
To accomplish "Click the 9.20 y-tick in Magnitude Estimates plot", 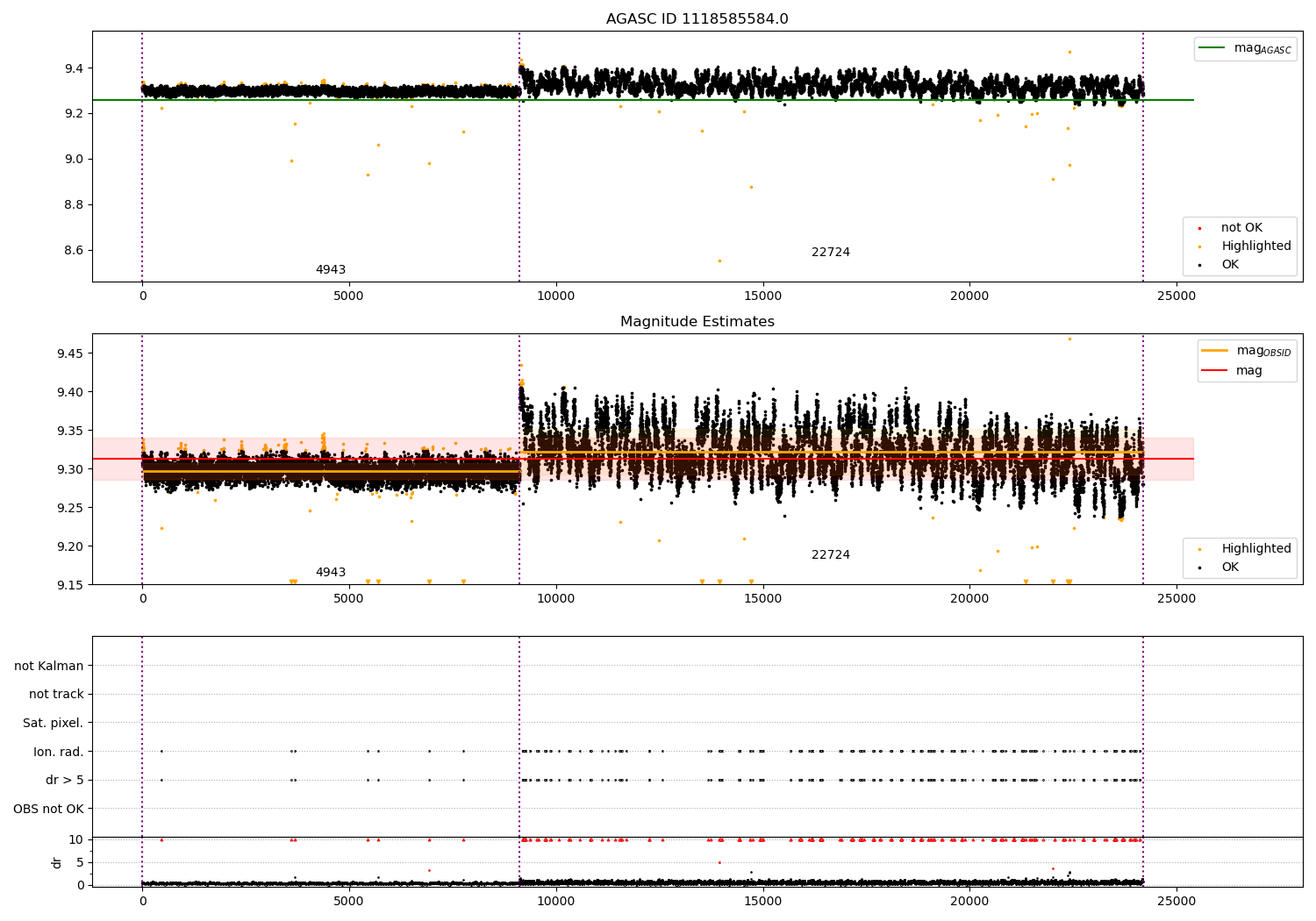I will (x=70, y=546).
